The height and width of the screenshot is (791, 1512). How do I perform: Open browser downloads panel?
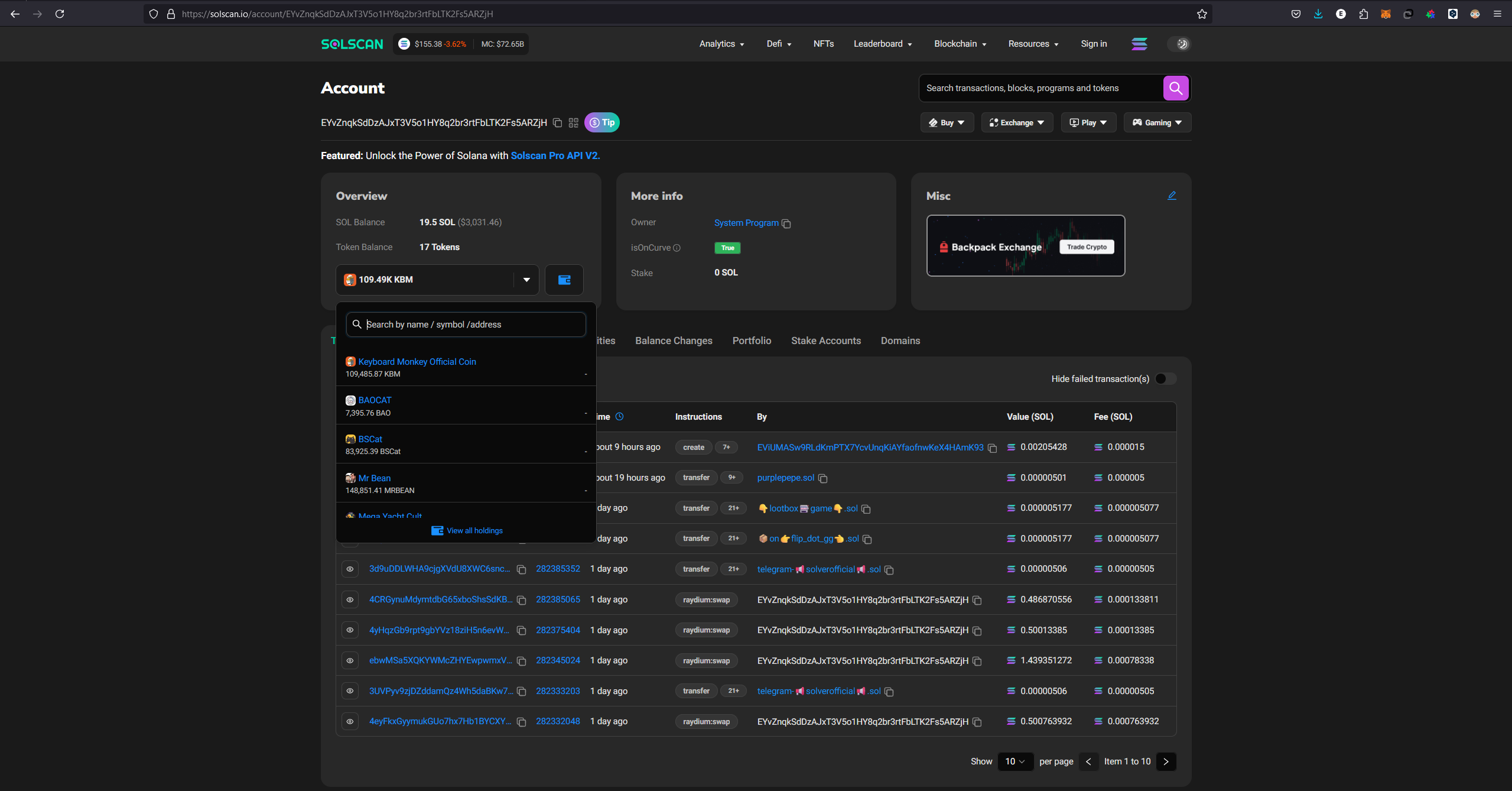[x=1318, y=14]
